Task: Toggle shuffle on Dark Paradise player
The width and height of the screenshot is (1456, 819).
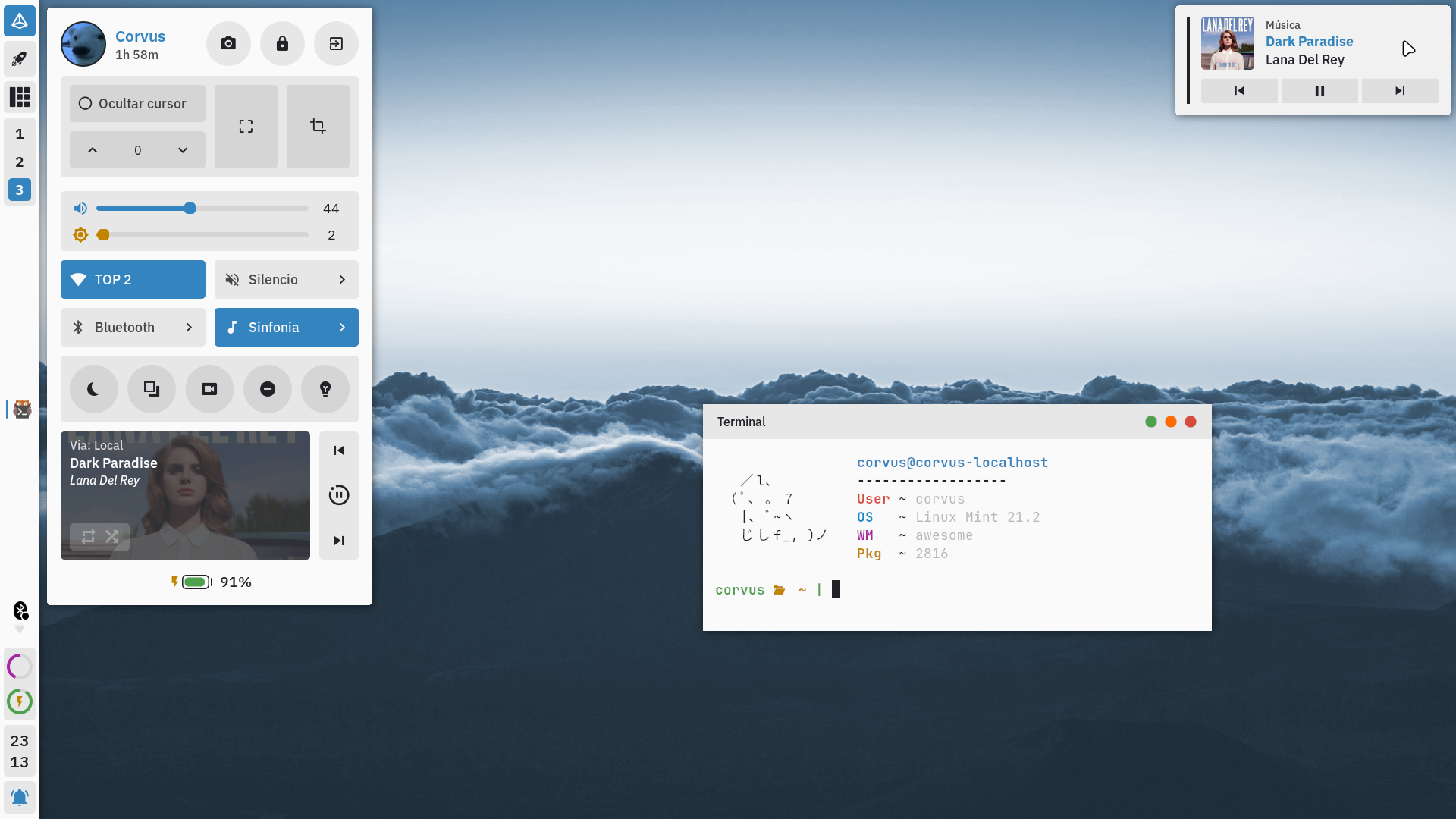Action: (x=112, y=536)
